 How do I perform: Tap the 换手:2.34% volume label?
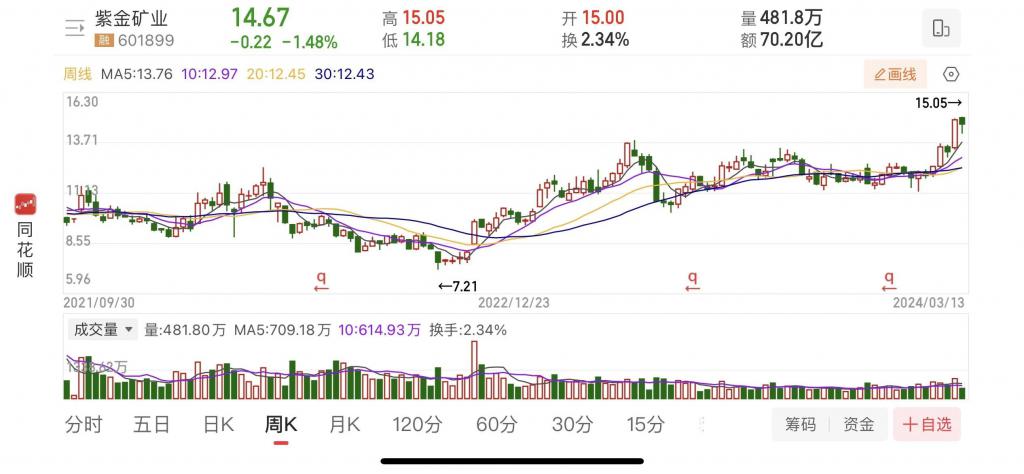468,330
